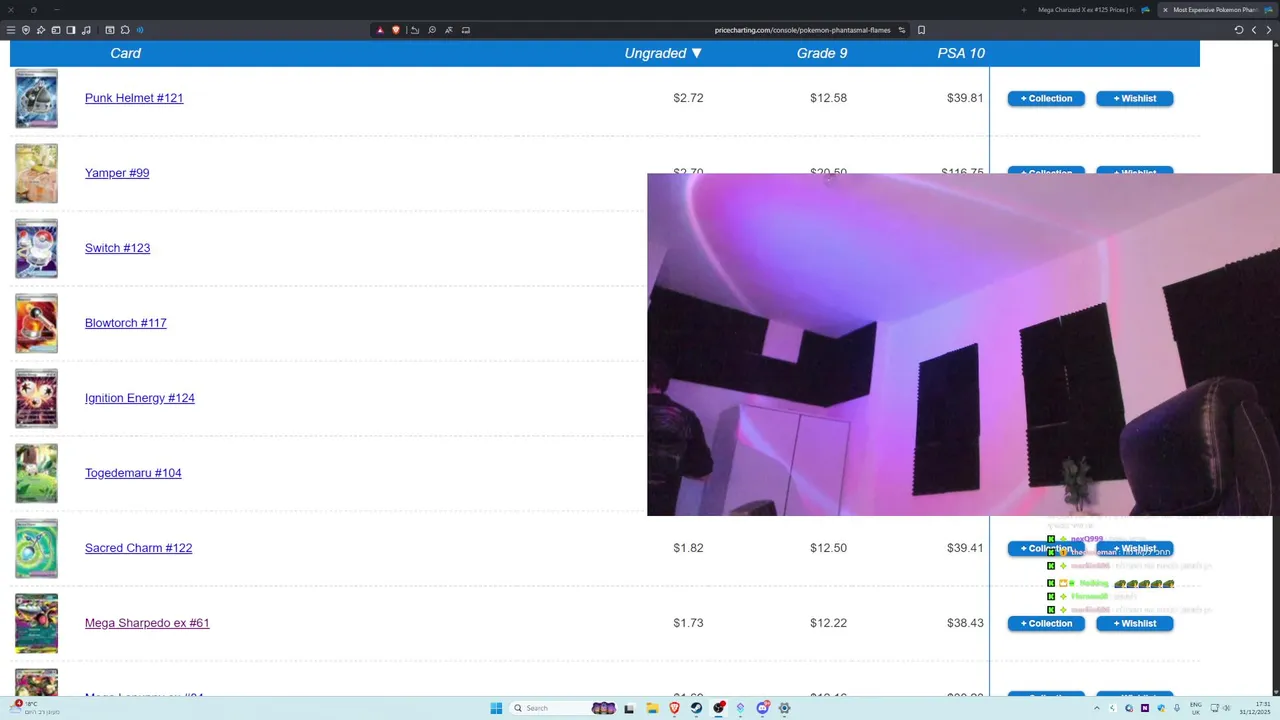Open Switch #123 card link
Viewport: 1280px width, 720px height.
point(117,248)
